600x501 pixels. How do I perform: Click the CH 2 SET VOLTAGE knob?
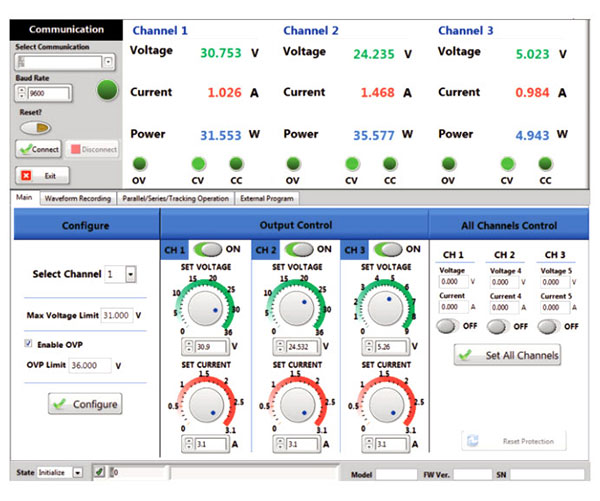coord(296,308)
